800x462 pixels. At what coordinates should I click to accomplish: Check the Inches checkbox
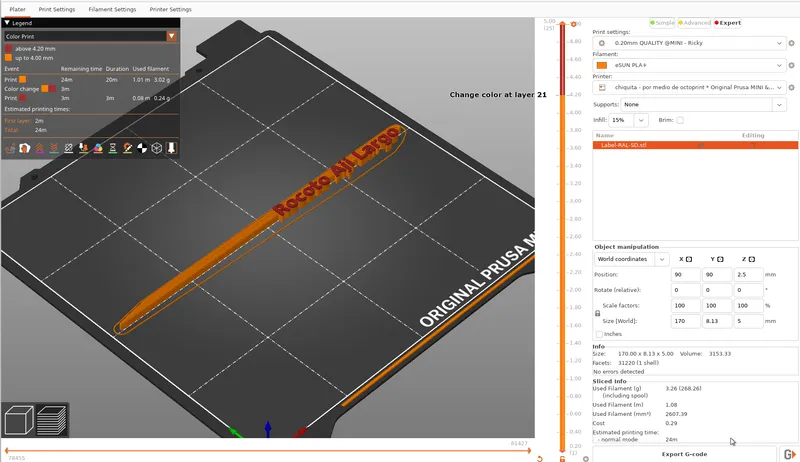click(x=599, y=334)
